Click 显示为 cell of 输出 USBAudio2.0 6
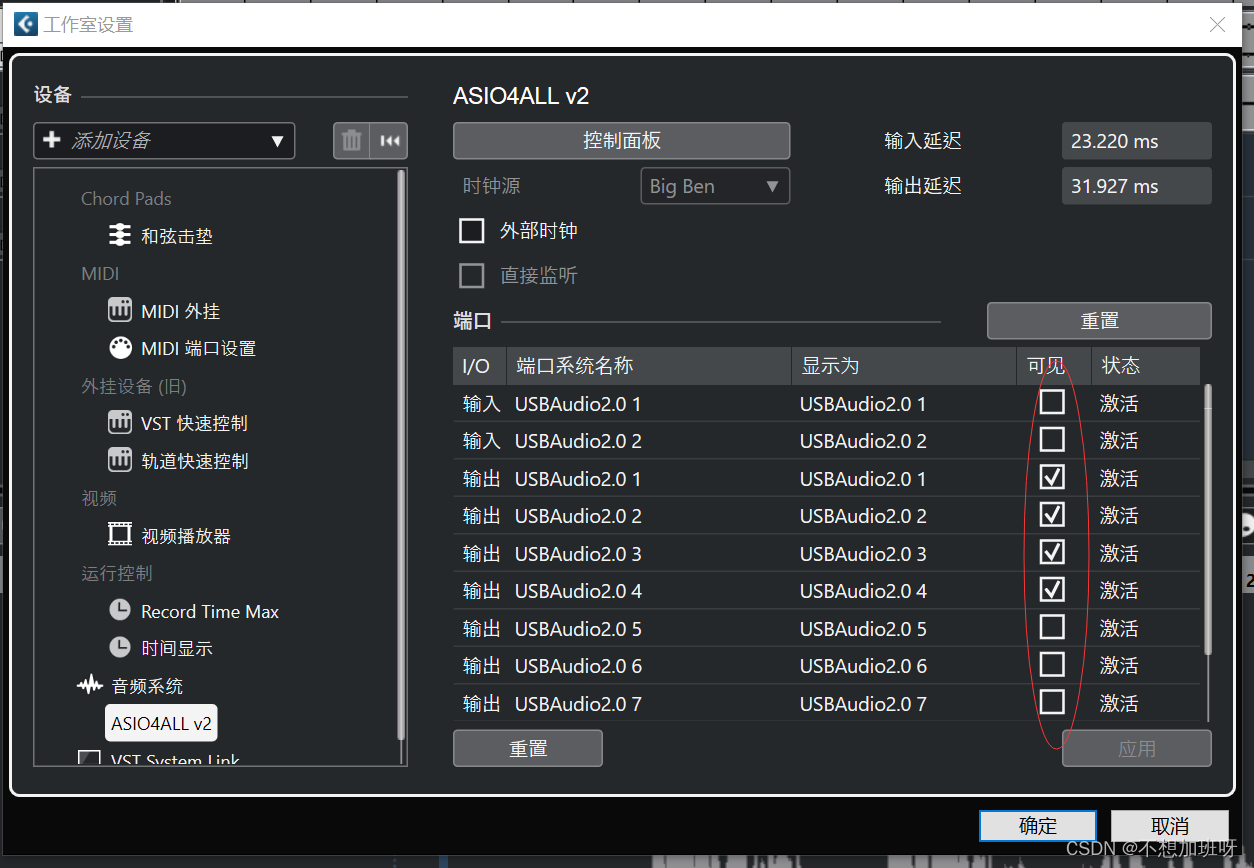The height and width of the screenshot is (868, 1254). (904, 666)
